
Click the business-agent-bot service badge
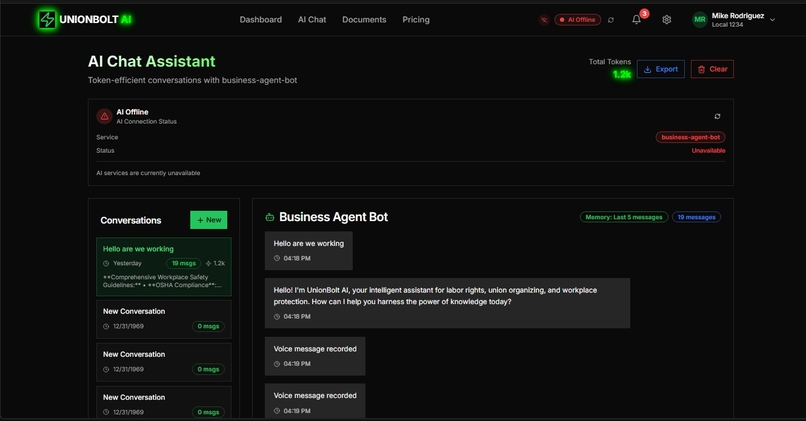690,137
